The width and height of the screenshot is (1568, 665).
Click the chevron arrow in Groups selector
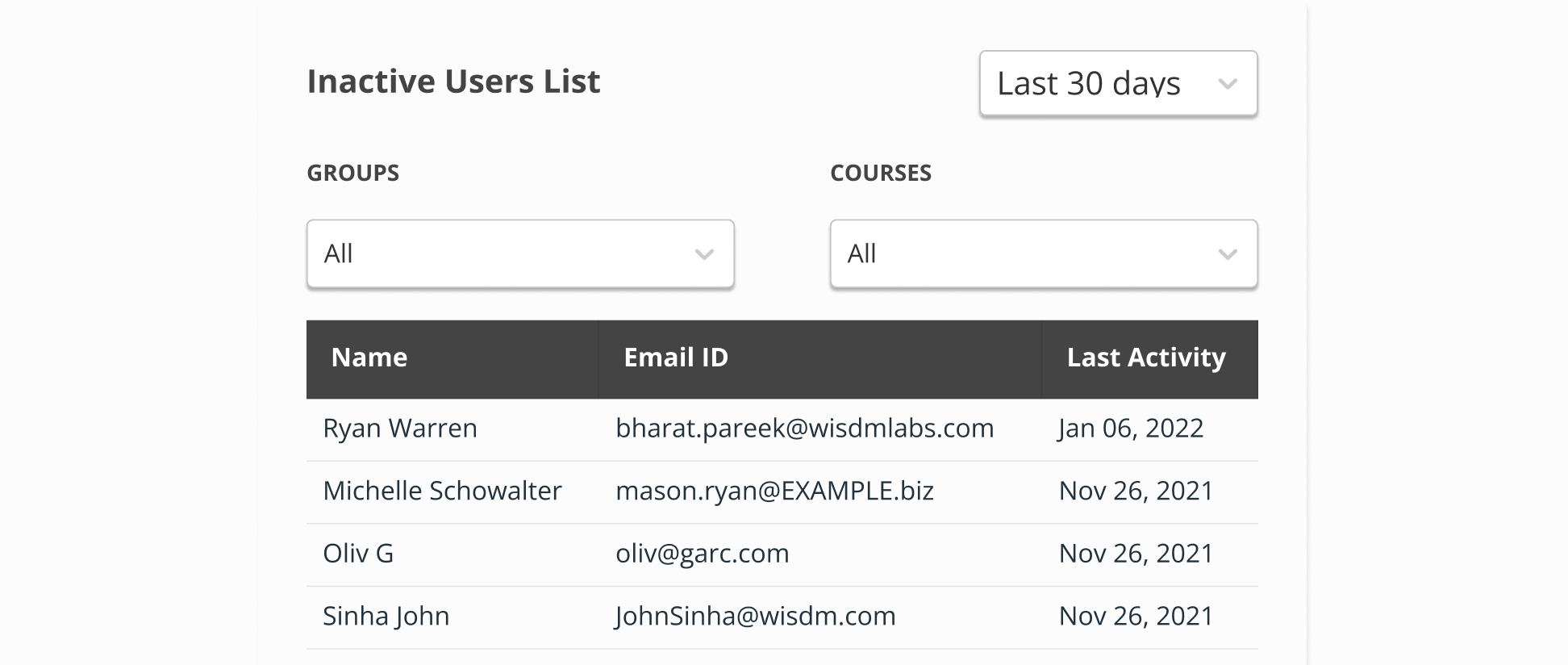point(704,255)
